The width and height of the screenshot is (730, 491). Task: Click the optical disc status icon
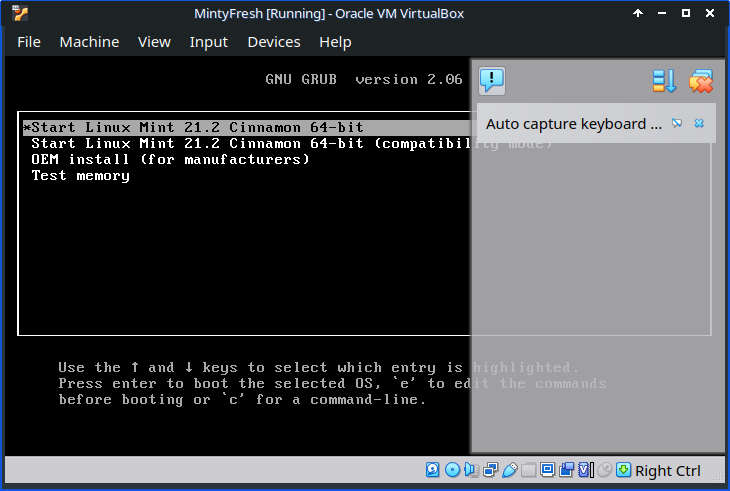(452, 470)
